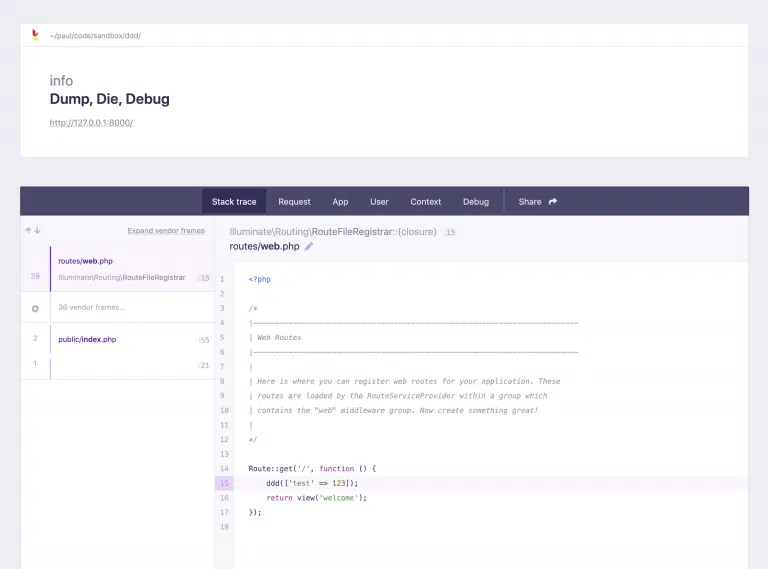Image resolution: width=768 pixels, height=569 pixels.
Task: Click the down arrow frame navigation icon
Action: coord(38,231)
